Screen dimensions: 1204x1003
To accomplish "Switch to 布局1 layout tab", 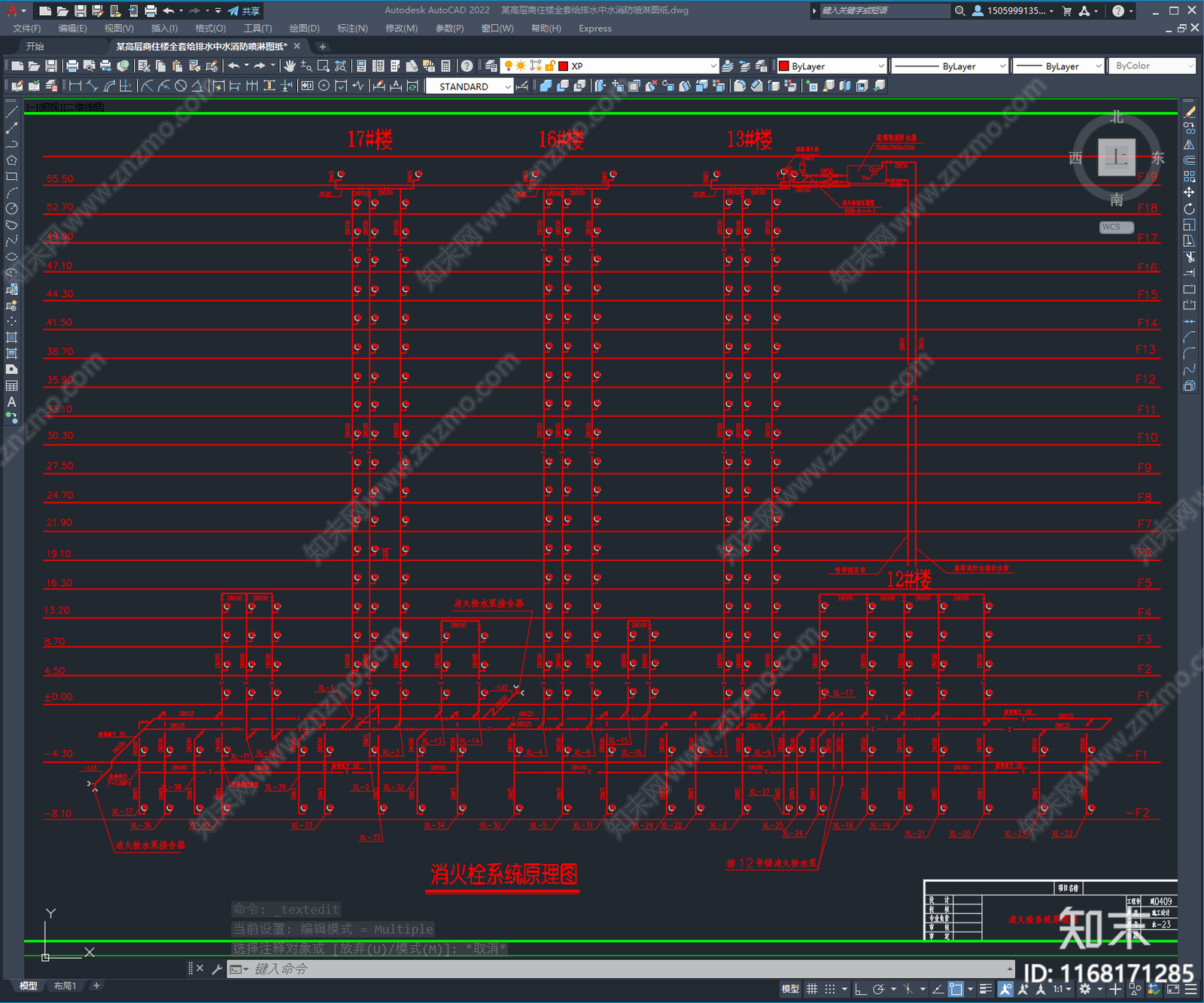I will pos(65,986).
